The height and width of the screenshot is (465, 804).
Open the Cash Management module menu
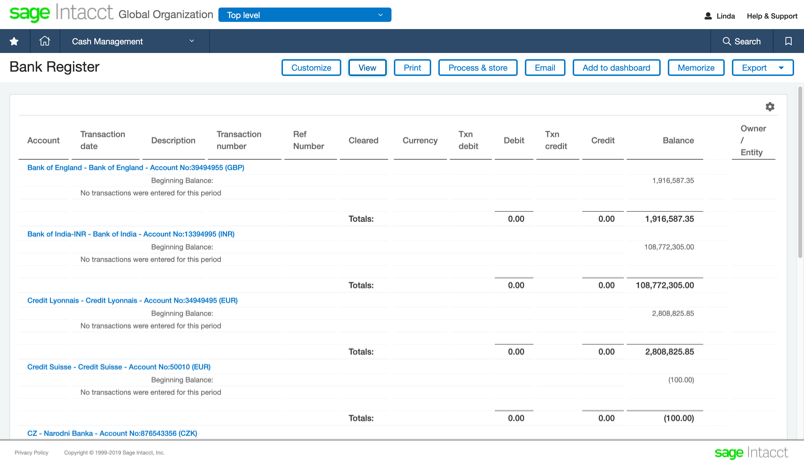click(x=133, y=42)
